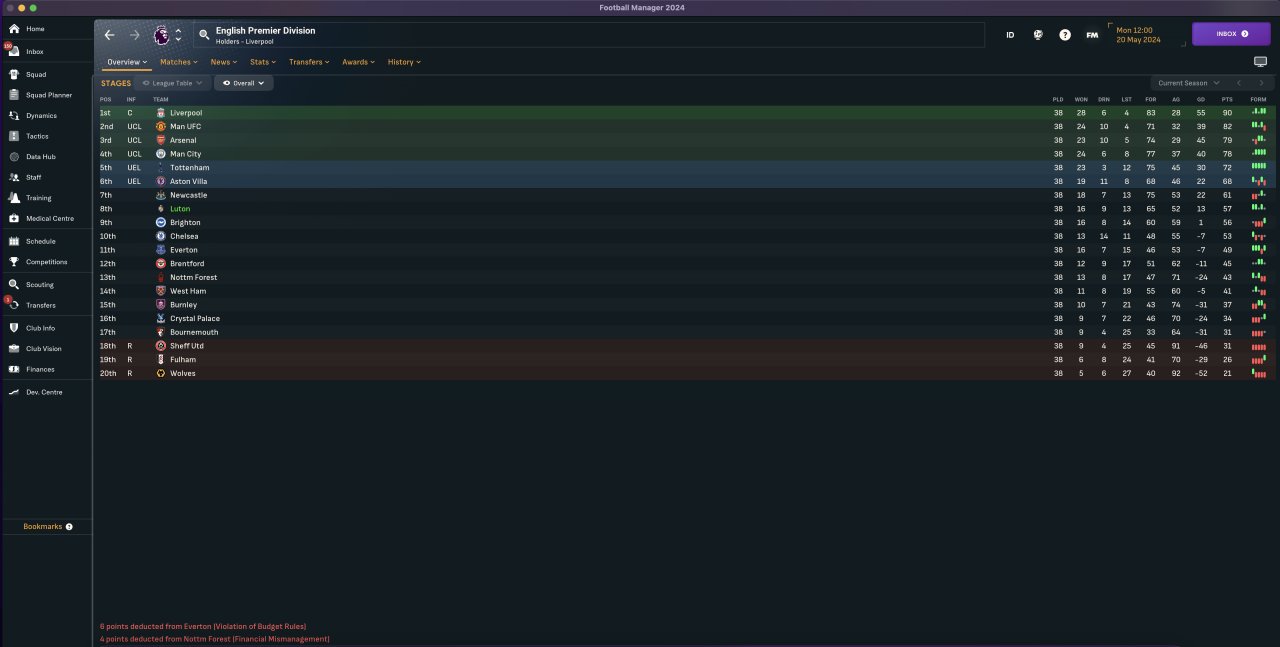Open Data Hub in sidebar
Screen dimensions: 1280x647
(x=41, y=157)
